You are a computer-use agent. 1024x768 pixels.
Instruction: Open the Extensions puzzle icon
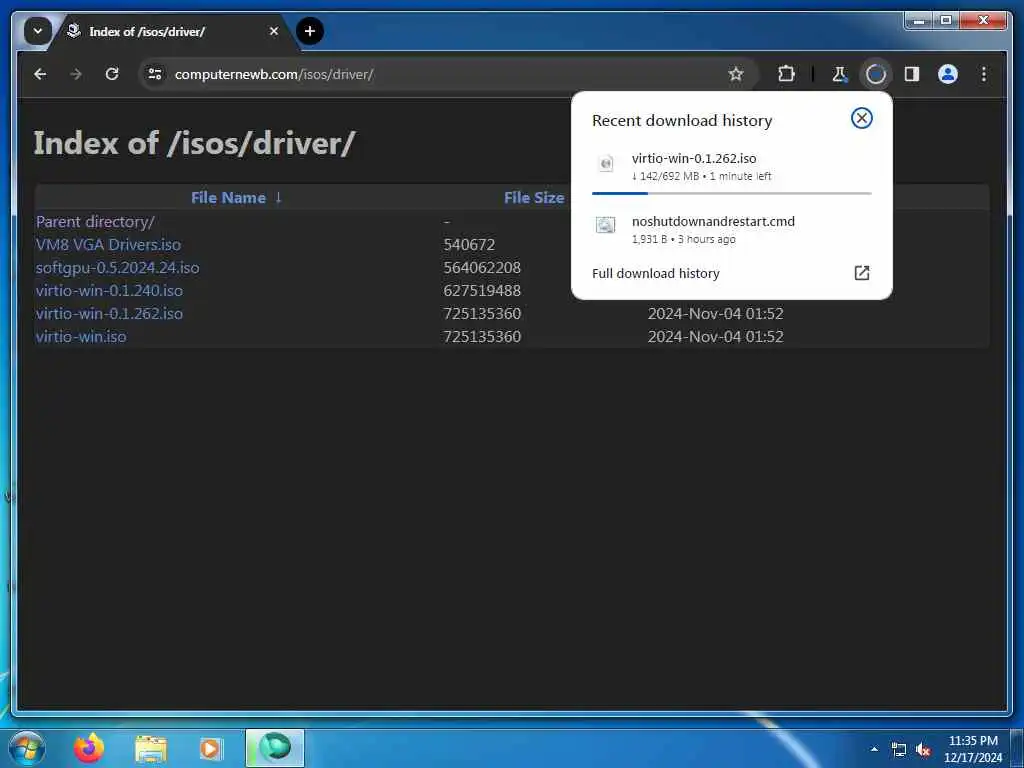click(x=786, y=74)
